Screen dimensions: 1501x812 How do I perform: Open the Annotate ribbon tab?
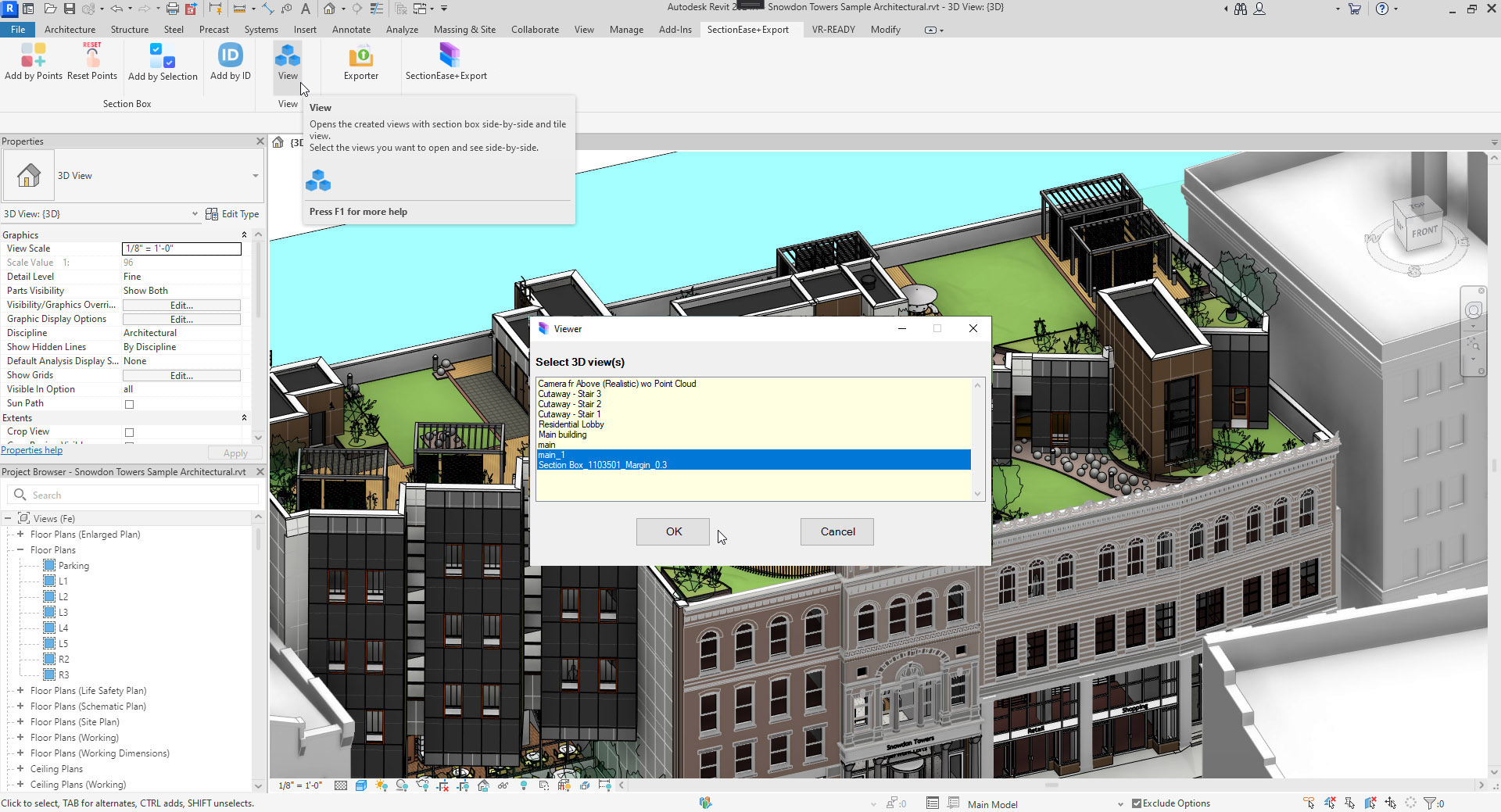[x=352, y=30]
